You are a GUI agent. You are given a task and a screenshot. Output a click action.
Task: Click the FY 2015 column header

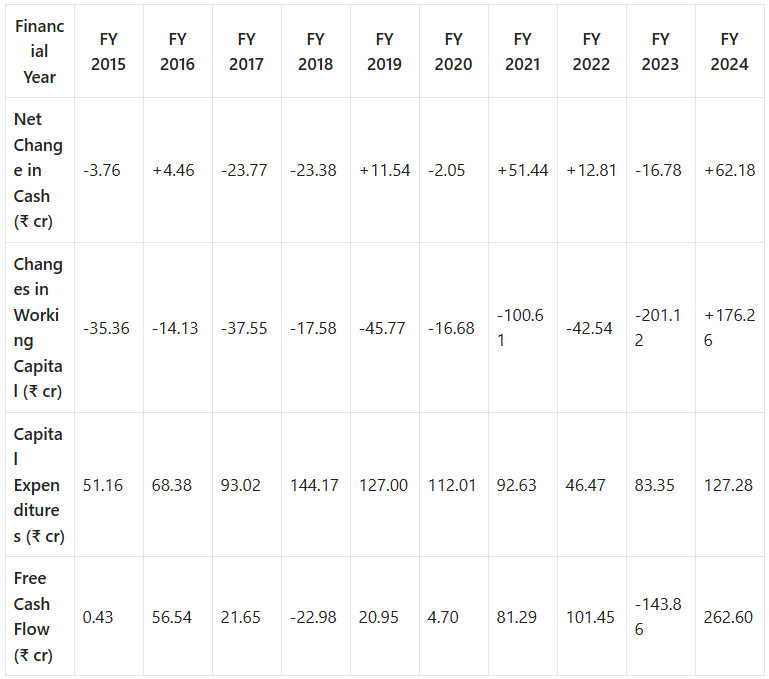pos(108,52)
